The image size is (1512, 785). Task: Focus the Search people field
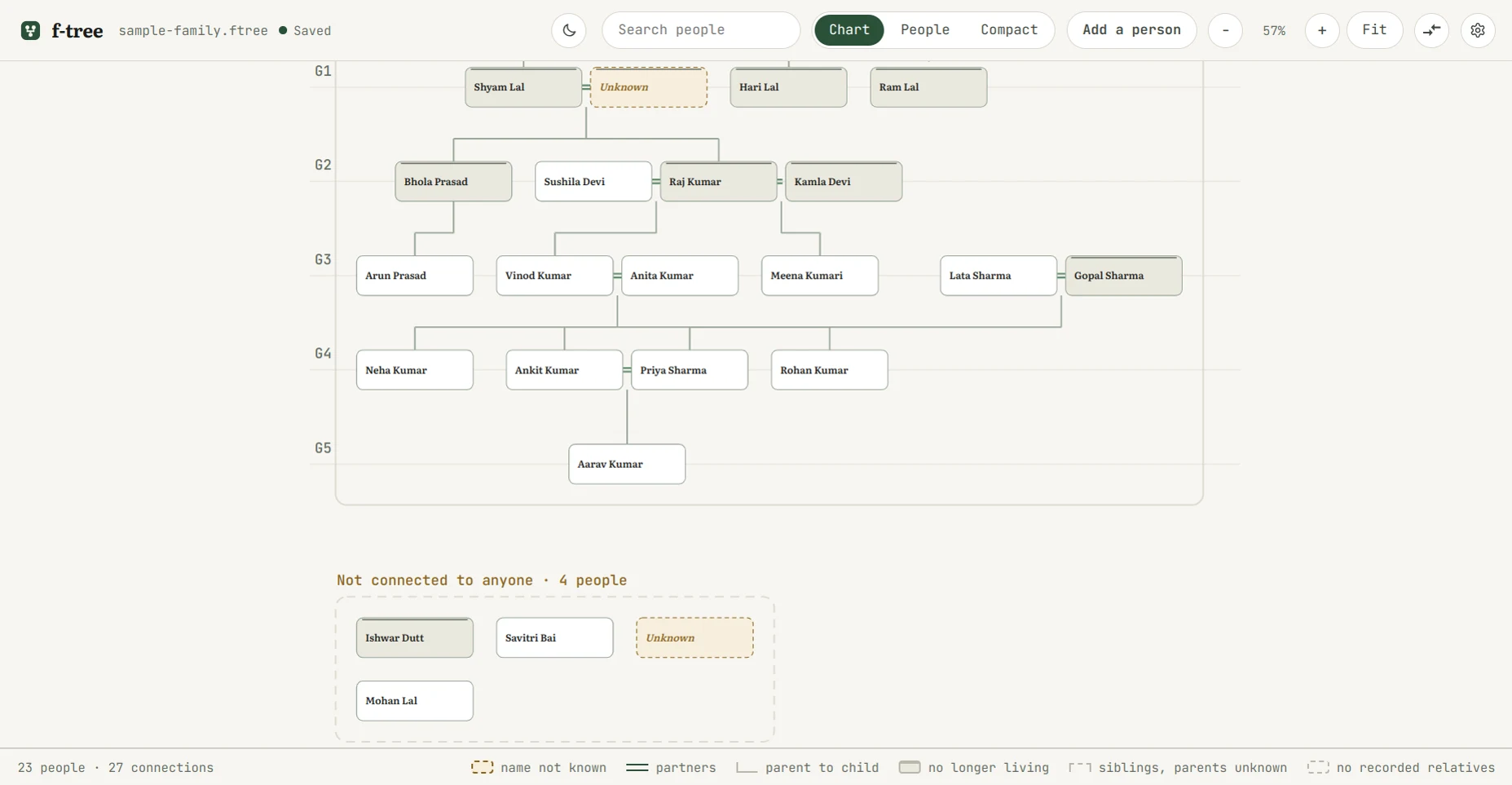[x=701, y=30]
